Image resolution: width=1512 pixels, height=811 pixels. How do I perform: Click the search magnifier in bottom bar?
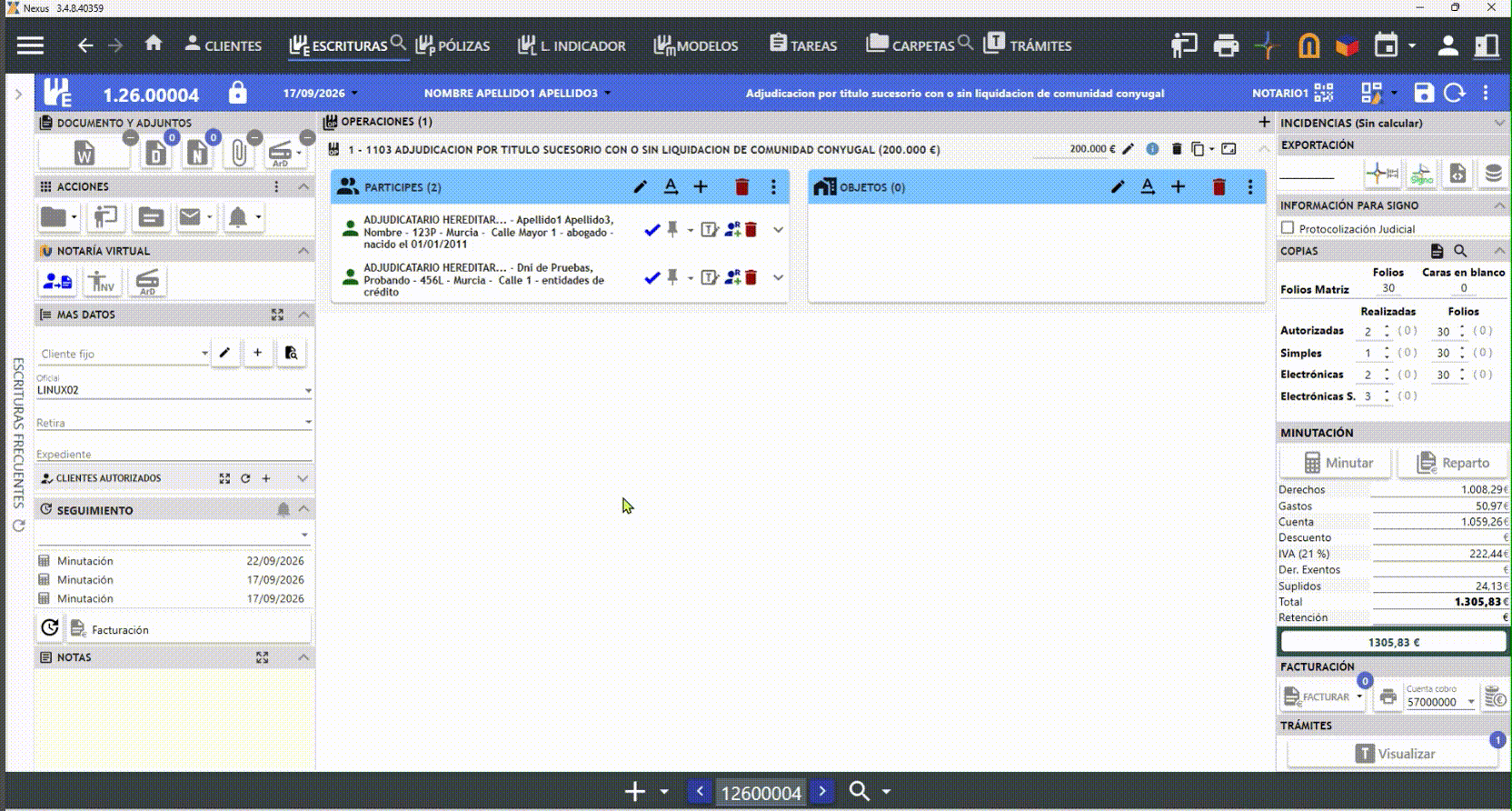point(859,791)
